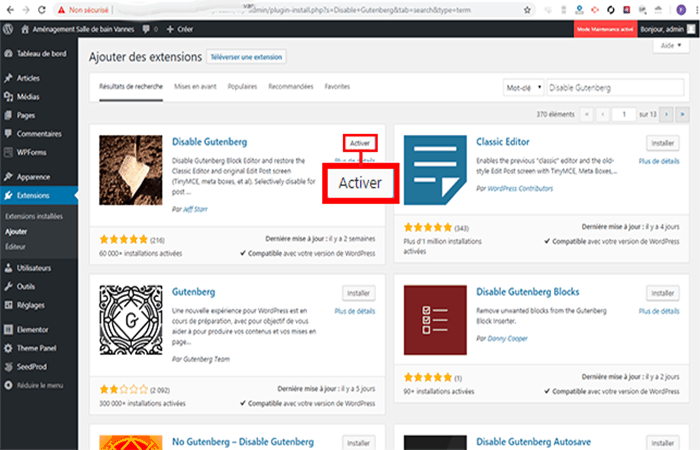The height and width of the screenshot is (450, 700).
Task: Click the browser back arrow
Action: (x=10, y=10)
